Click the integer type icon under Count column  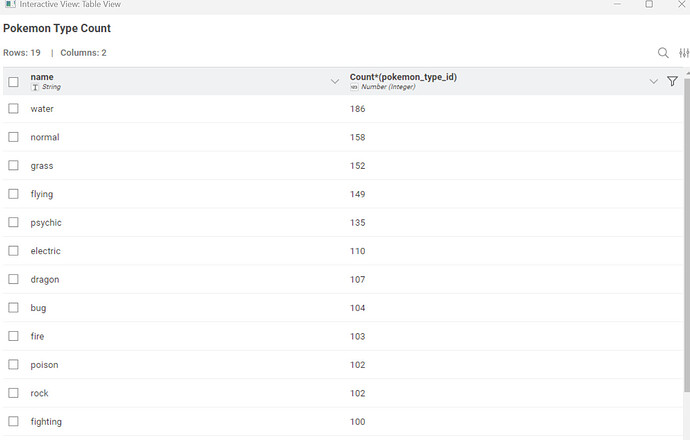(x=354, y=88)
